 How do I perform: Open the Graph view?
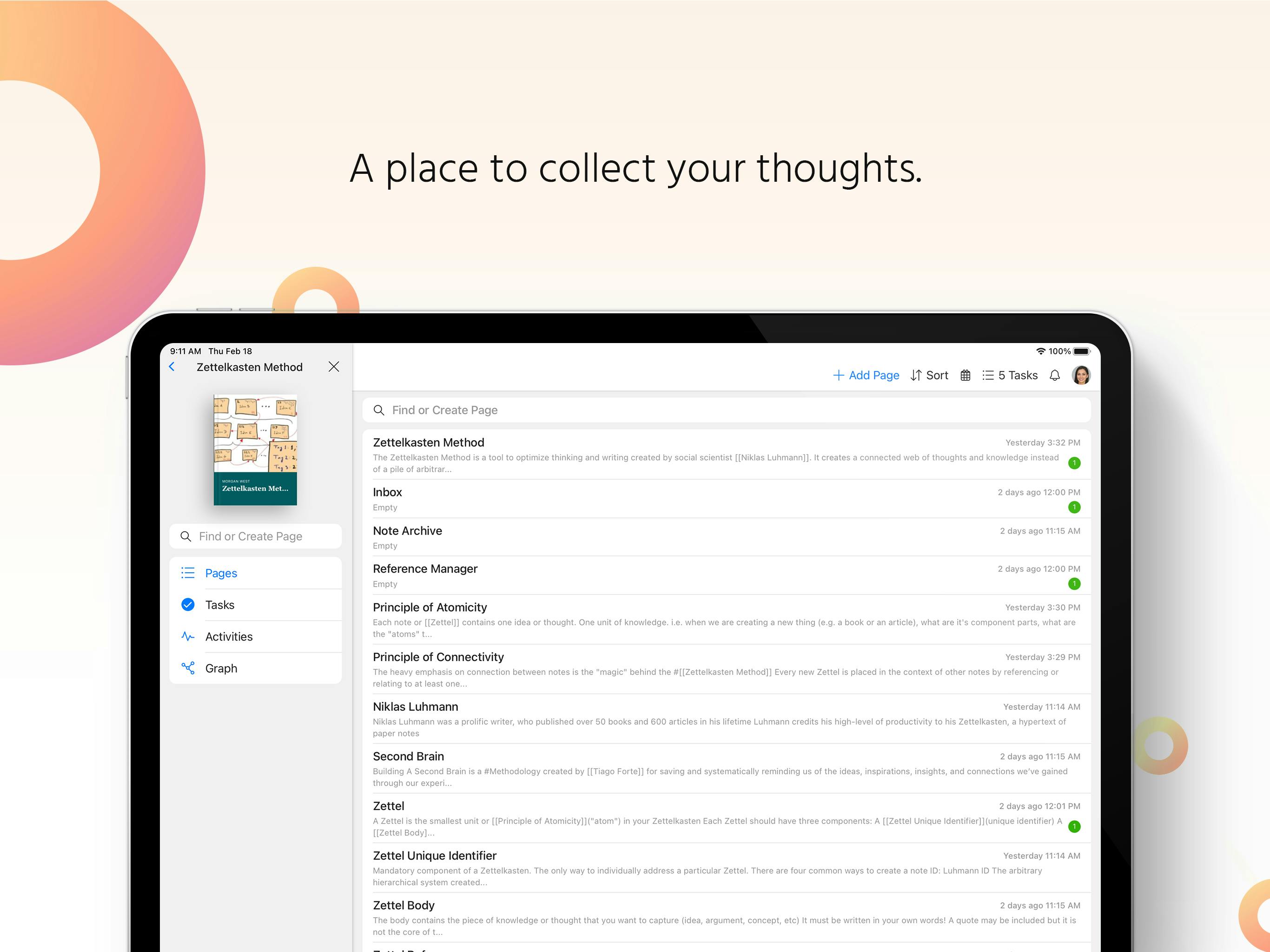[x=256, y=668]
